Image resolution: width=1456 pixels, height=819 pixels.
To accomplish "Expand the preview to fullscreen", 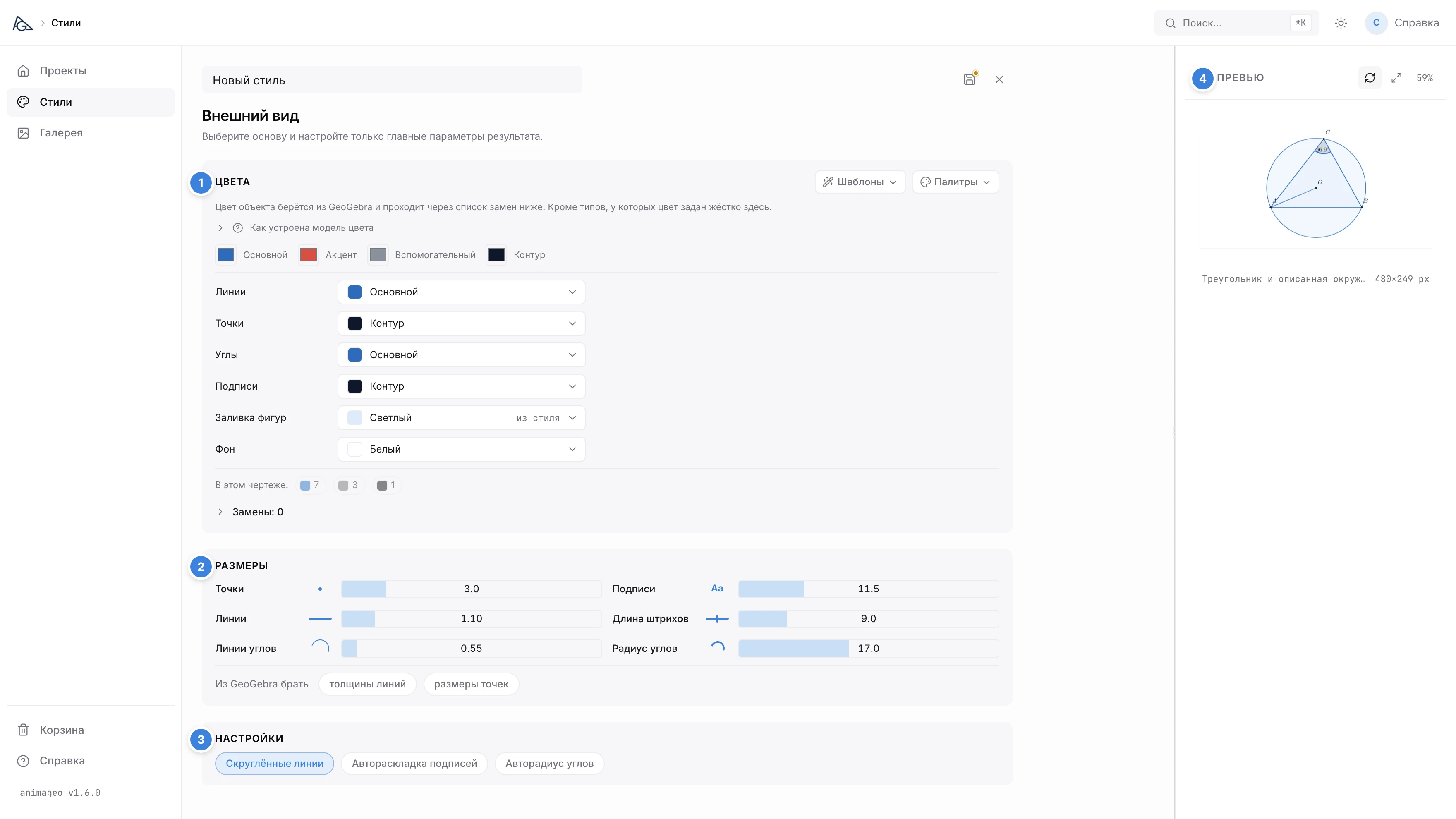I will tap(1396, 78).
